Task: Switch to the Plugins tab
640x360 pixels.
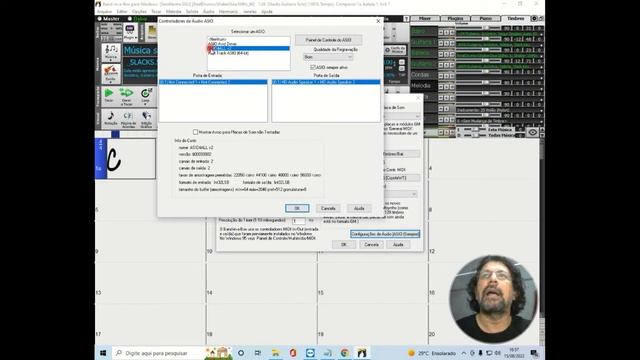Action: tap(455, 19)
